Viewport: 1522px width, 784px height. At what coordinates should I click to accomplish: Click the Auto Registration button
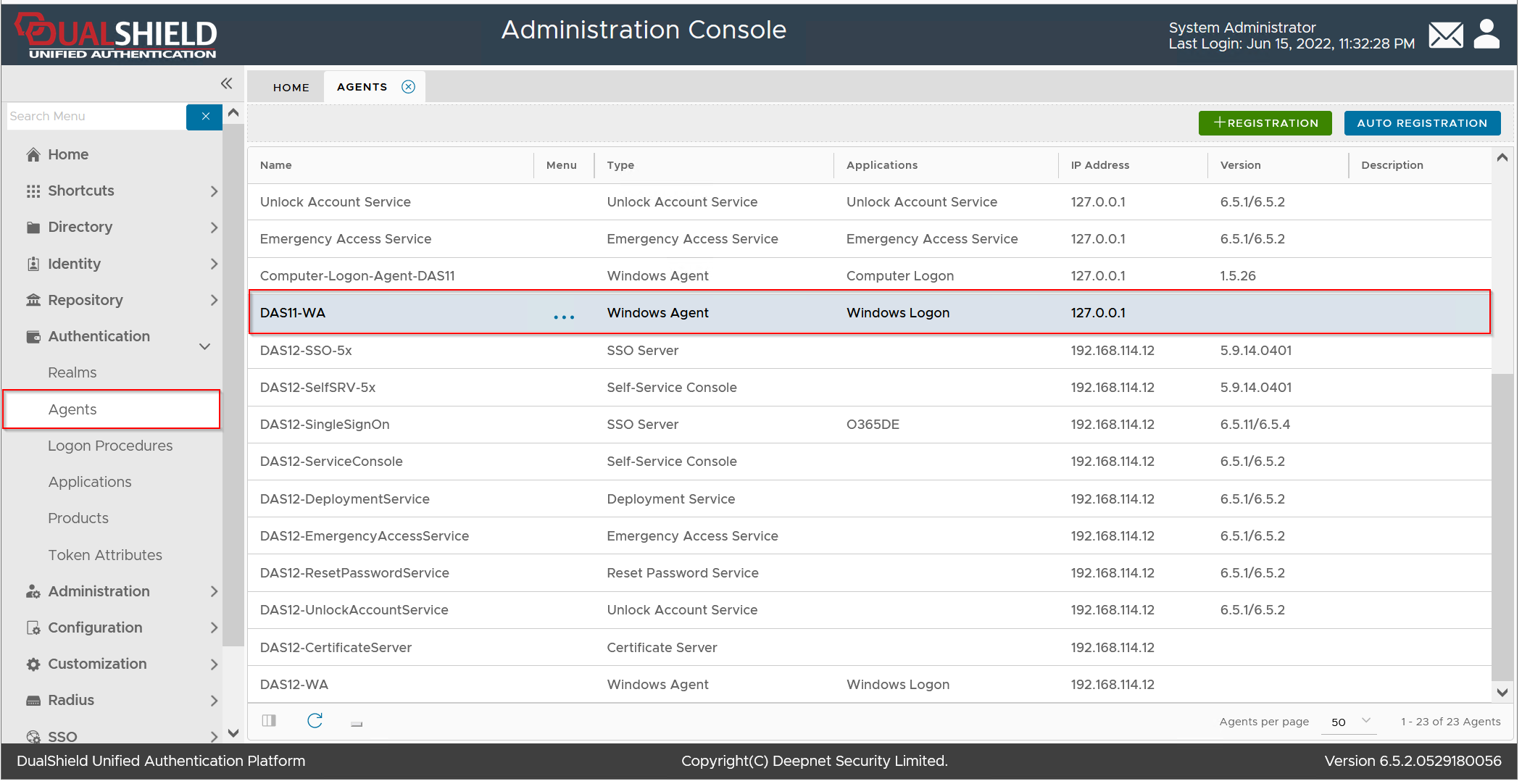point(1422,123)
